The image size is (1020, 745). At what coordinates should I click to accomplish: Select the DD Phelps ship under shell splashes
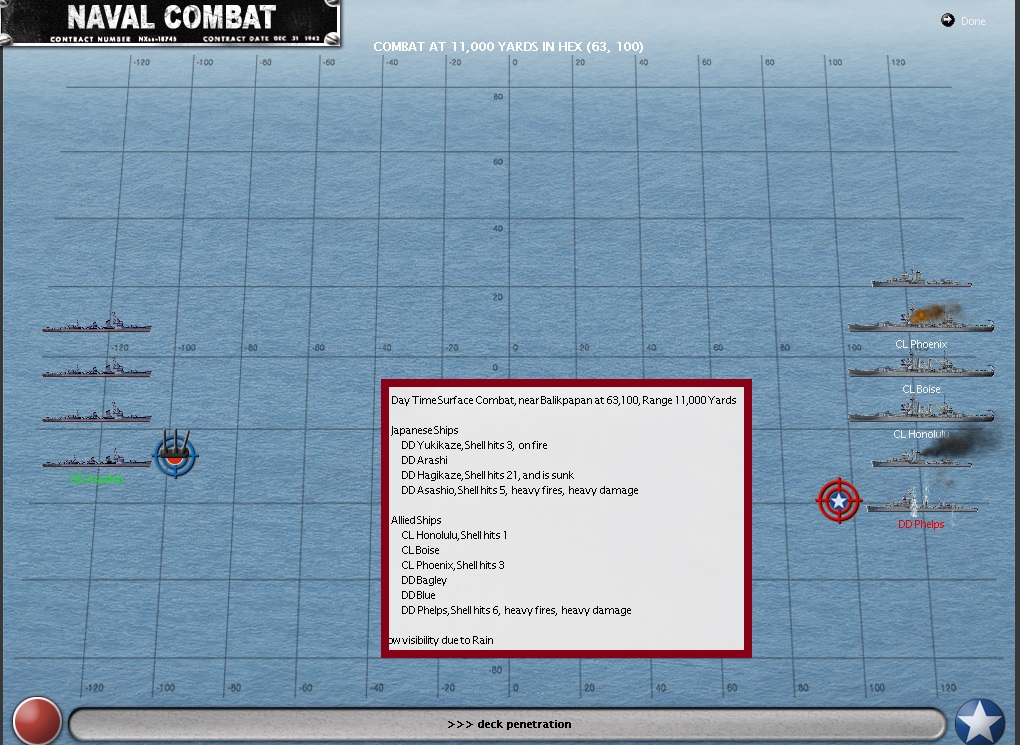click(x=921, y=502)
